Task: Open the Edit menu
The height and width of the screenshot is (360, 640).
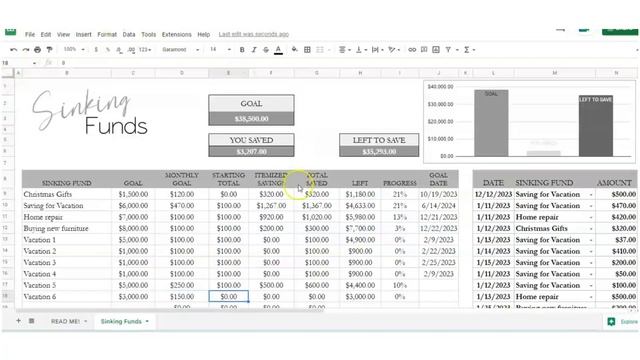Action: click(46, 35)
